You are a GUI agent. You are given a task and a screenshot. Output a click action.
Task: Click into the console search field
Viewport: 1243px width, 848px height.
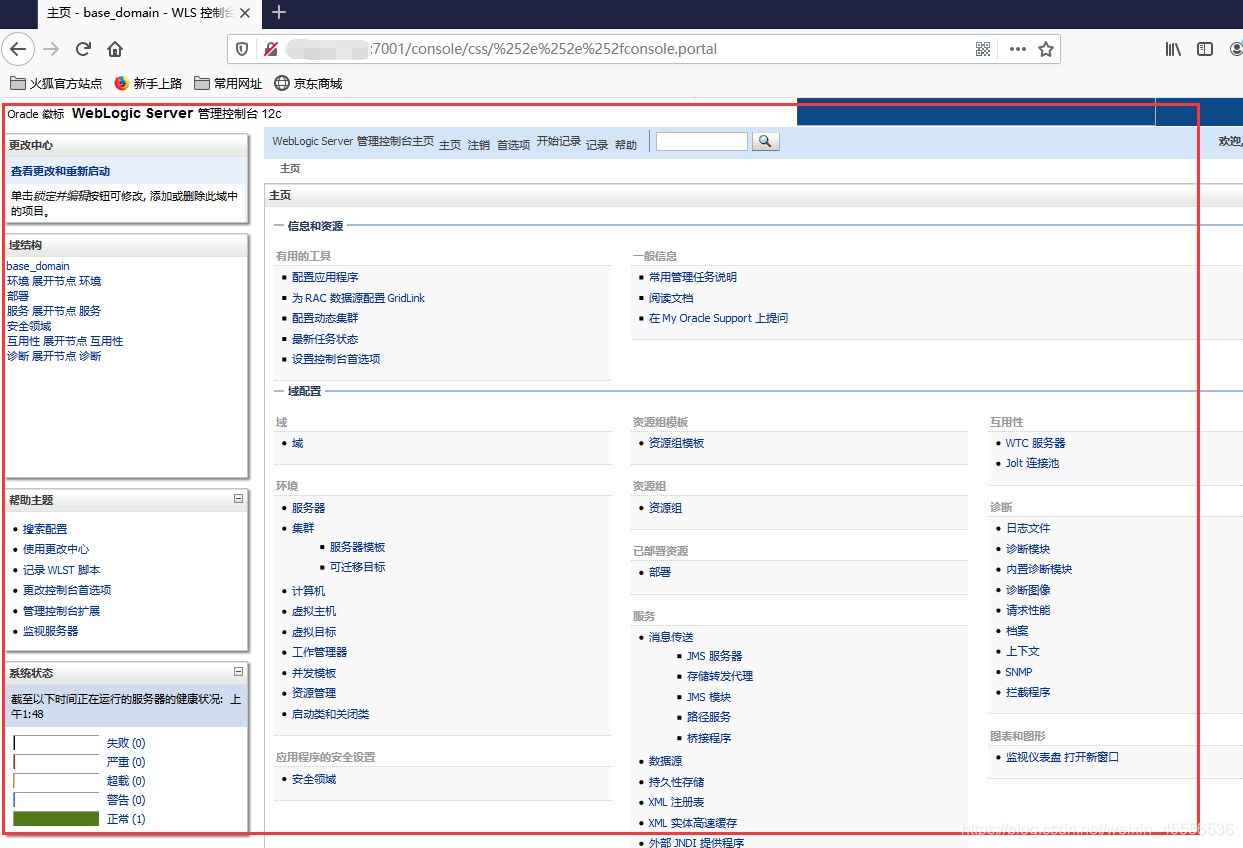[701, 141]
